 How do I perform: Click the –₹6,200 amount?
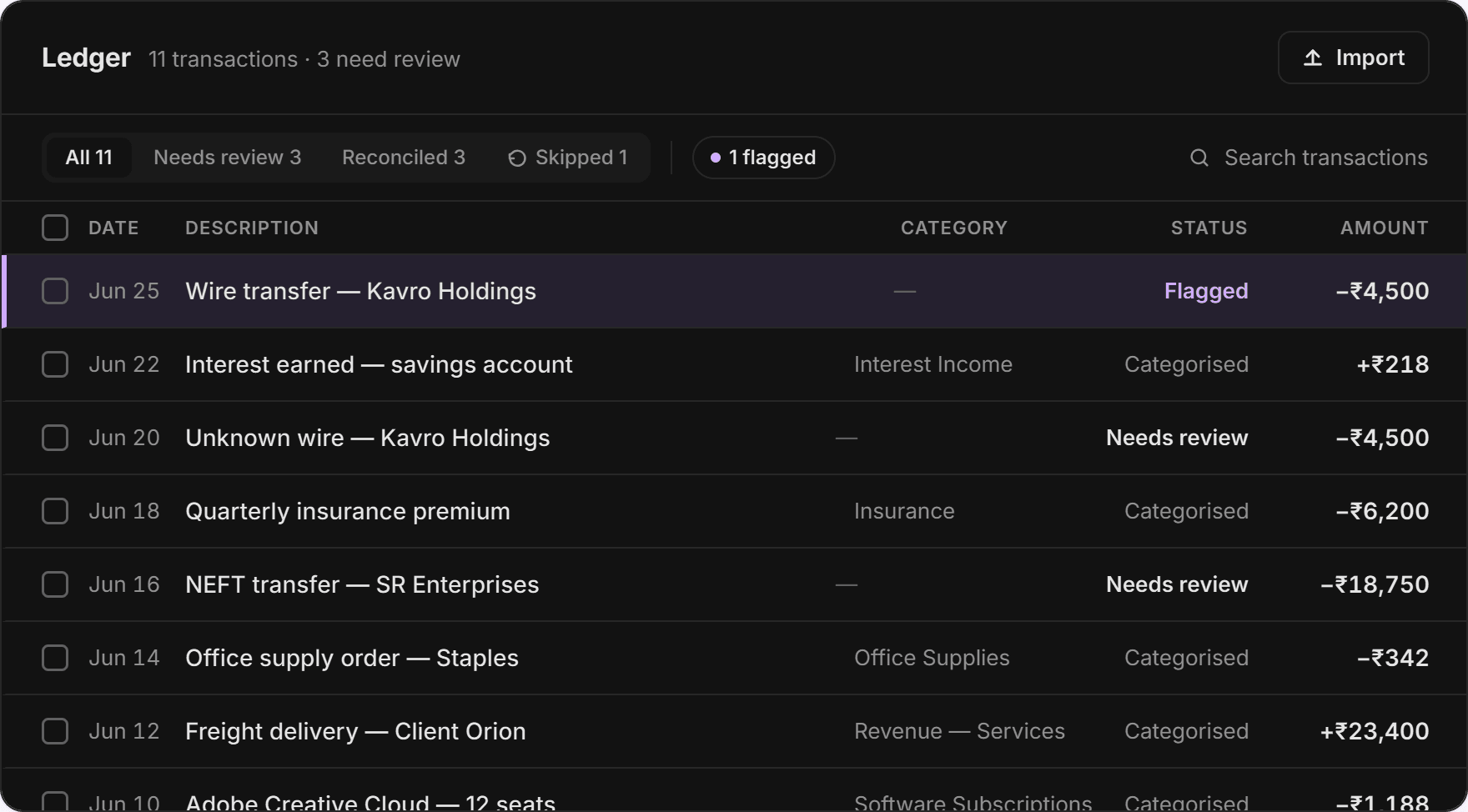1382,511
